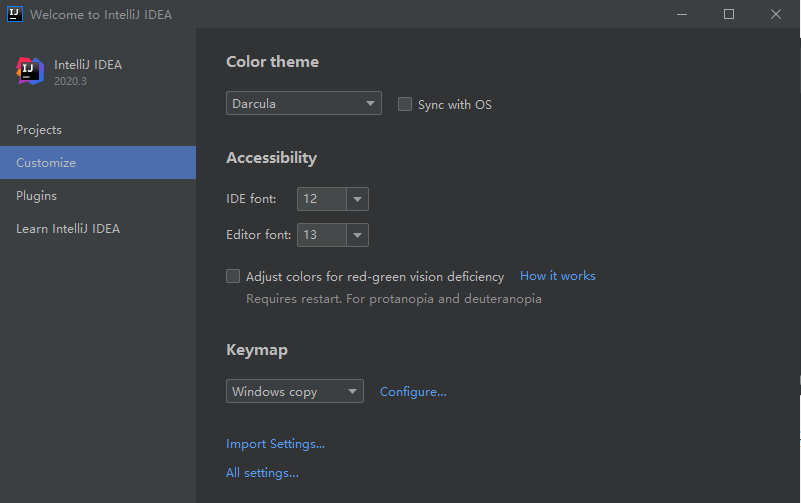Image resolution: width=801 pixels, height=503 pixels.
Task: Open the Plugins tab
Action: click(x=37, y=196)
